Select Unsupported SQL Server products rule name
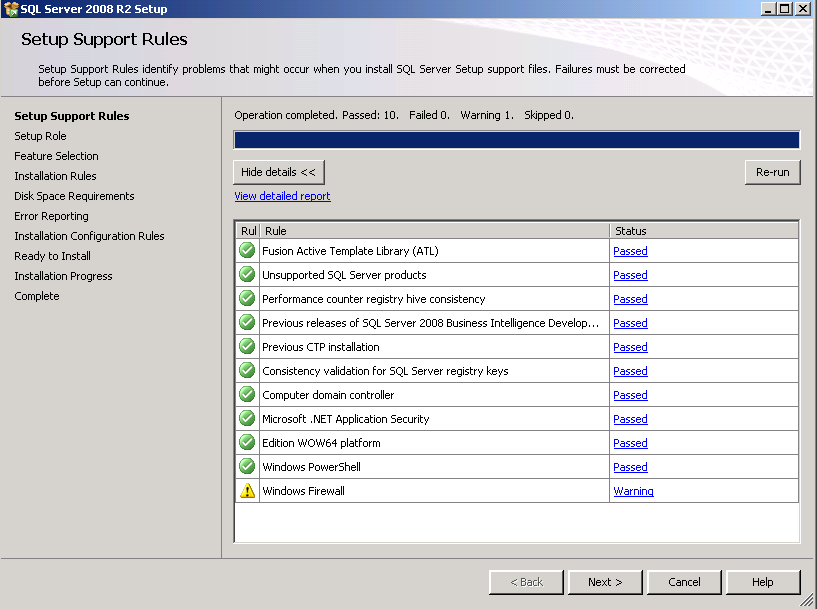Image resolution: width=817 pixels, height=609 pixels. tap(344, 275)
